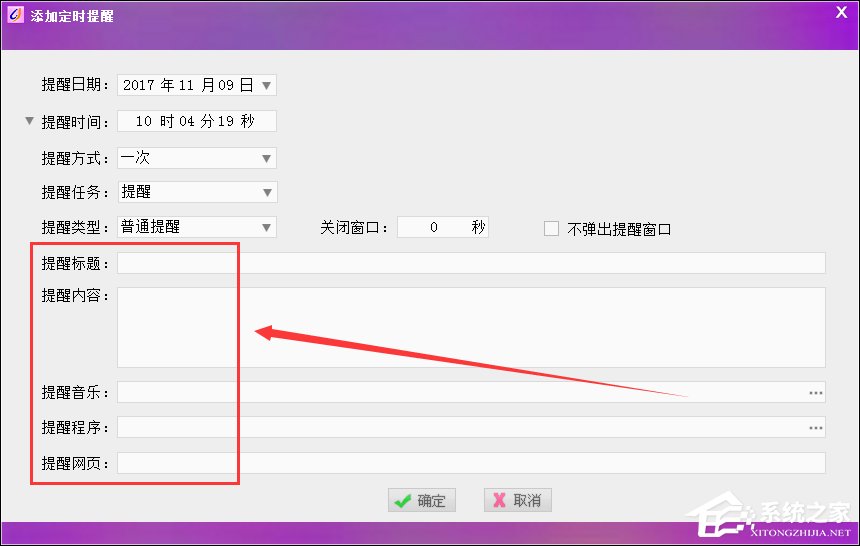
Task: Enable the 不弹出提醒窗口 checkbox
Action: 551,228
